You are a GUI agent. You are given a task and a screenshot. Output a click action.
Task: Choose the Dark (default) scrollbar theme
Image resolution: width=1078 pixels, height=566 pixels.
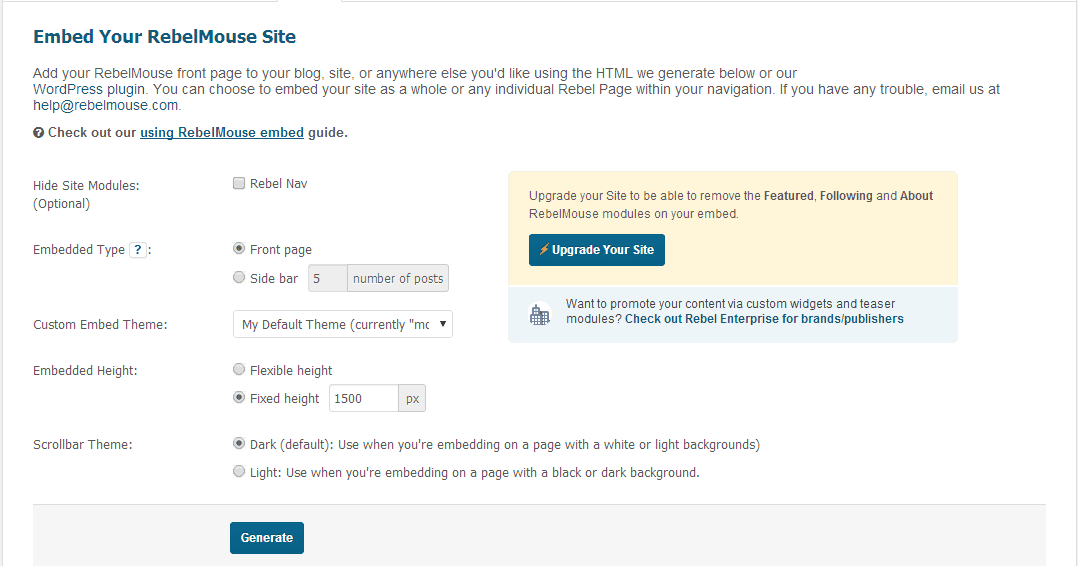pyautogui.click(x=239, y=444)
